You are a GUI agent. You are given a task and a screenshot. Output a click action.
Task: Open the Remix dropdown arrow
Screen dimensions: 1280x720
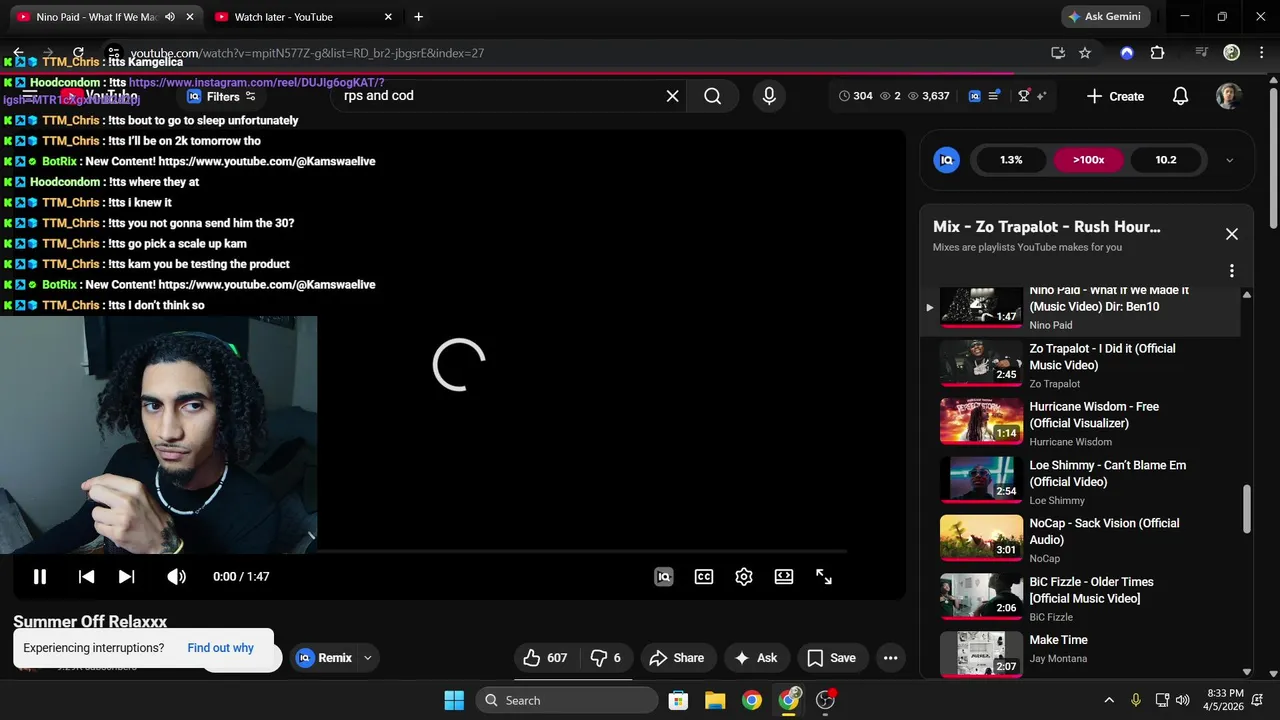[x=367, y=658]
